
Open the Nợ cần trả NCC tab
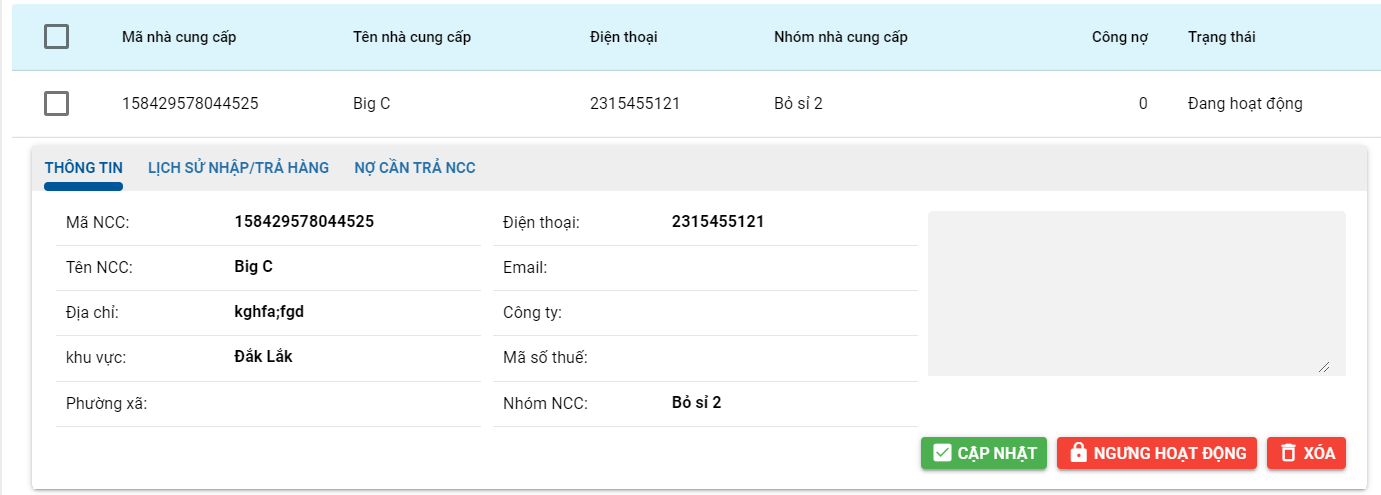click(415, 168)
